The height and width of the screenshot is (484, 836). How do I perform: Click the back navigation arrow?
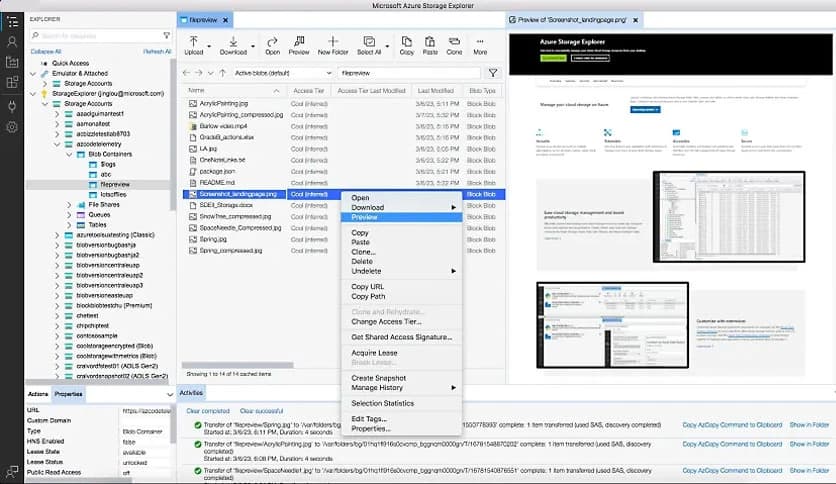click(x=186, y=73)
